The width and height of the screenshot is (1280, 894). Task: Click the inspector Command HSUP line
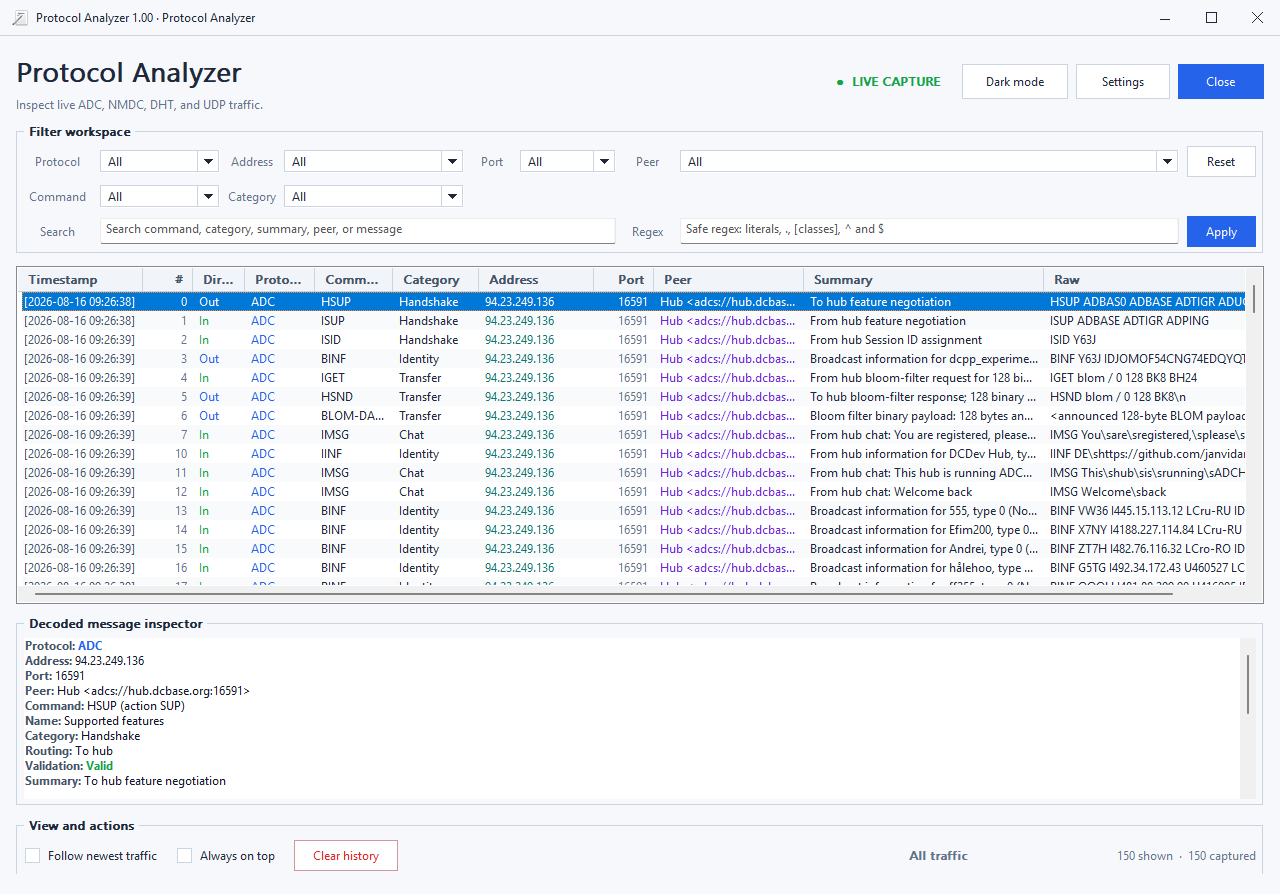point(105,706)
